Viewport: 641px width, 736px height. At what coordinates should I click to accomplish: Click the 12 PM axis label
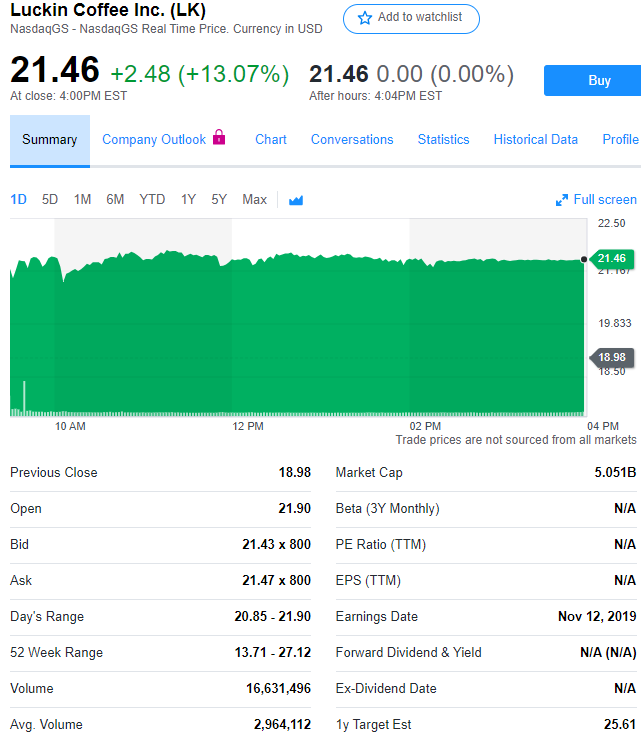pos(248,426)
